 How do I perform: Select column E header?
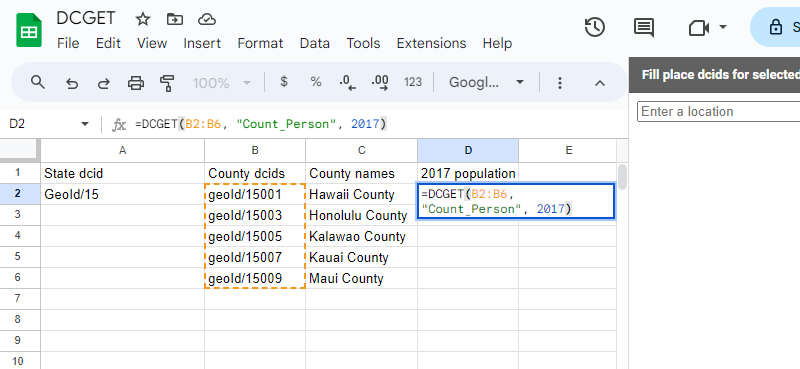point(568,150)
